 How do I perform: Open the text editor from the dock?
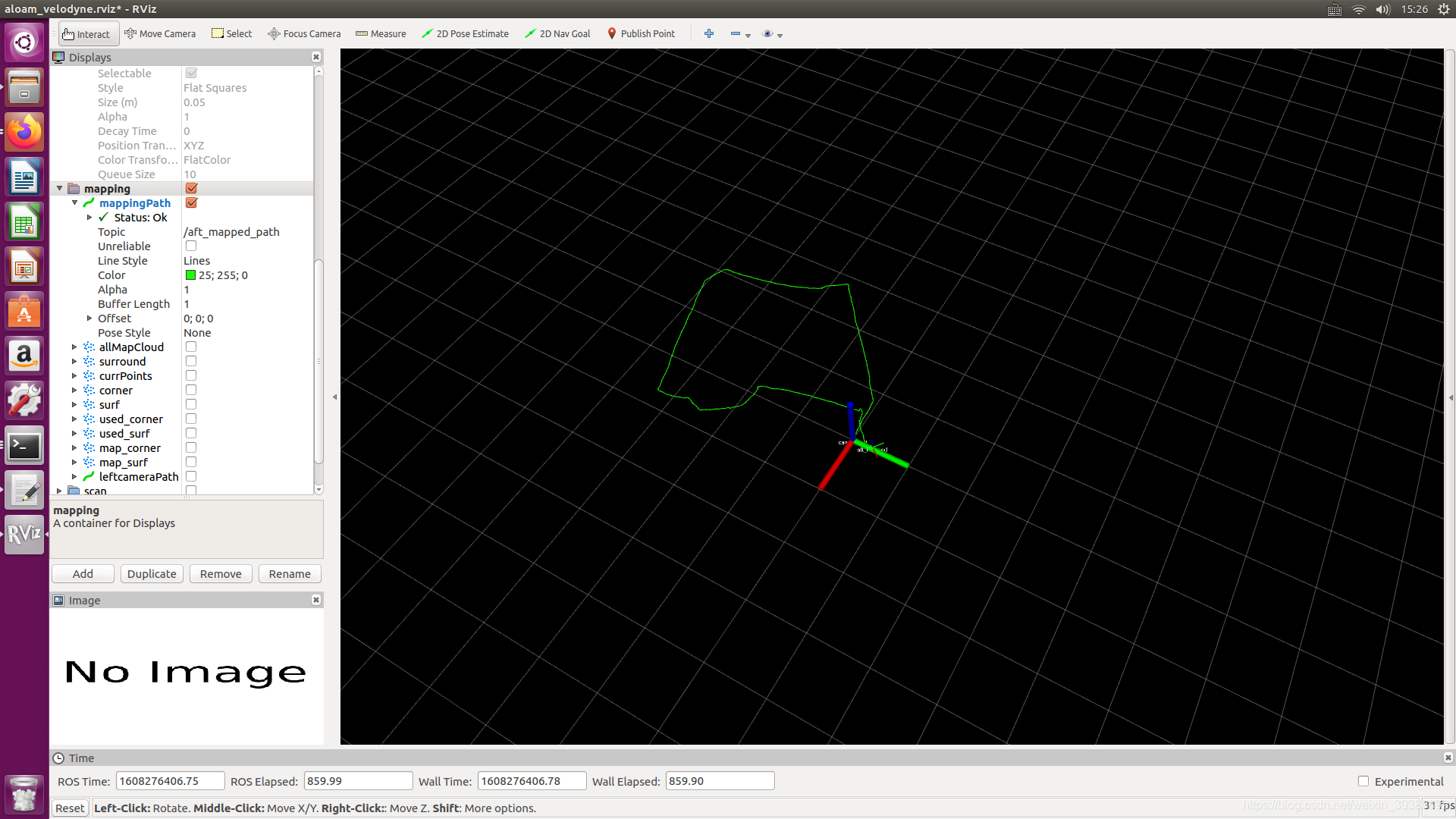pyautogui.click(x=24, y=491)
